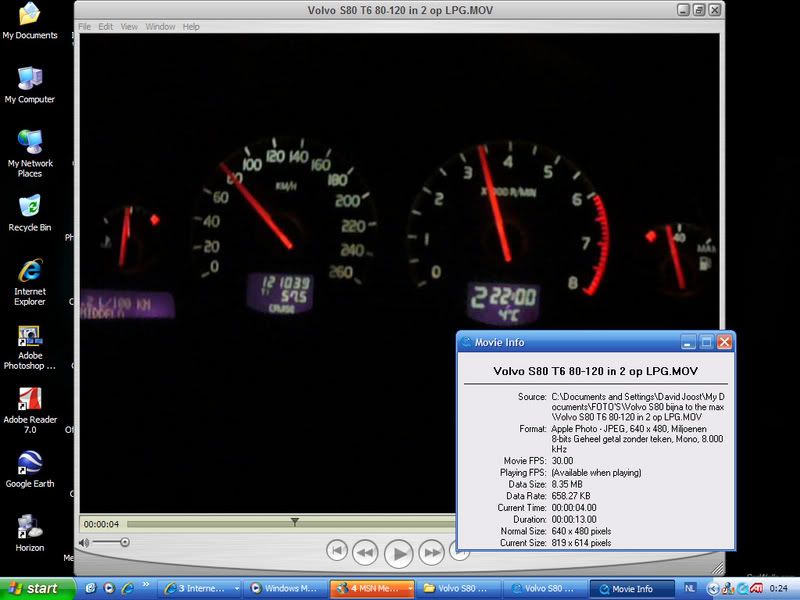Viewport: 800px width, 600px height.
Task: Open the NL language indicator
Action: (x=689, y=589)
